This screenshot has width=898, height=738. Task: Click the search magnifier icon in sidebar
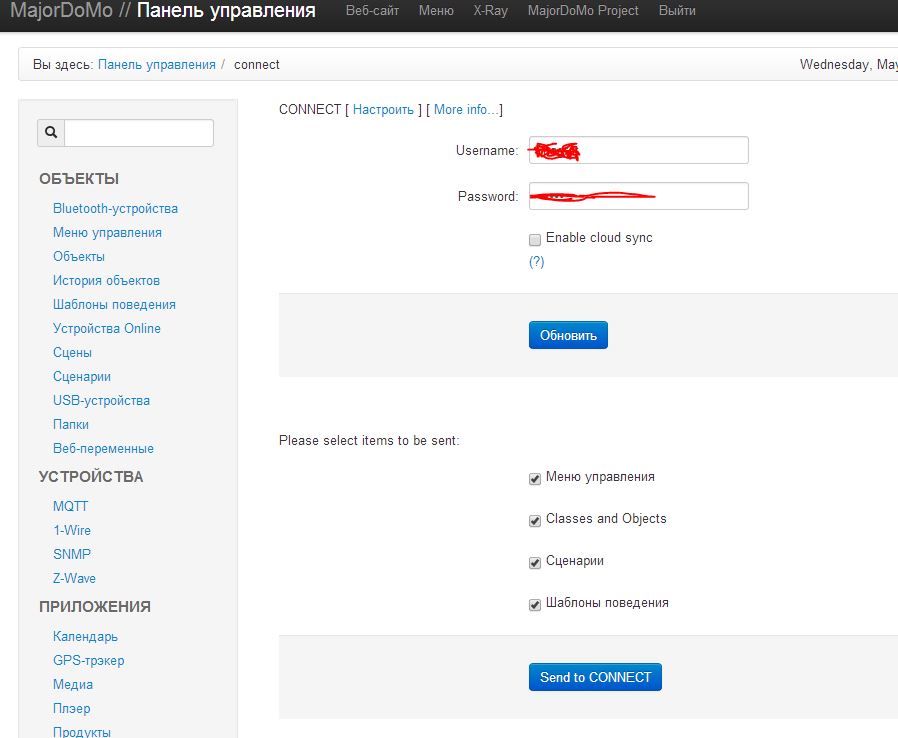[51, 133]
